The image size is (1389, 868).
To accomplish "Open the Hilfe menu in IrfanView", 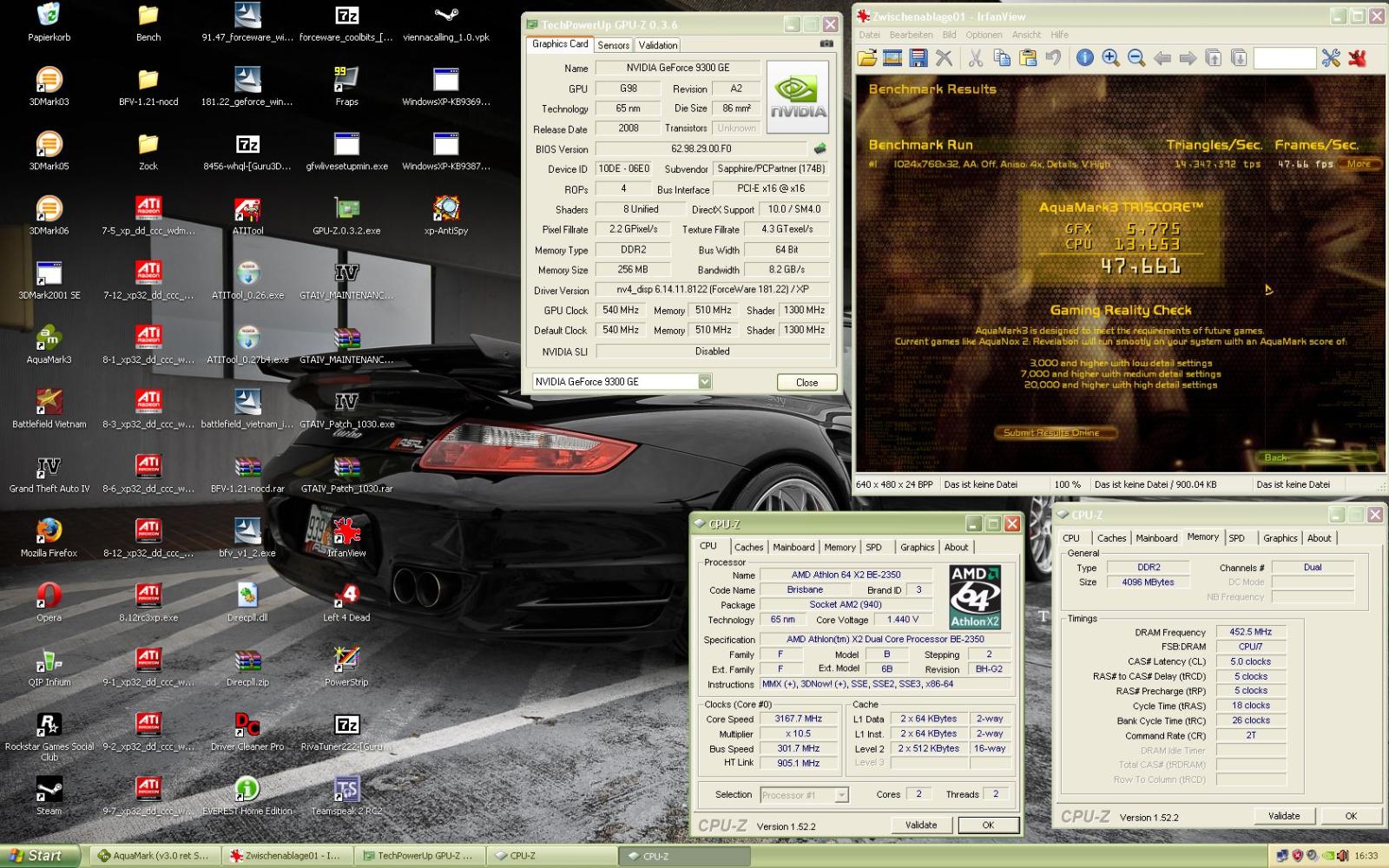I will pos(1059,35).
